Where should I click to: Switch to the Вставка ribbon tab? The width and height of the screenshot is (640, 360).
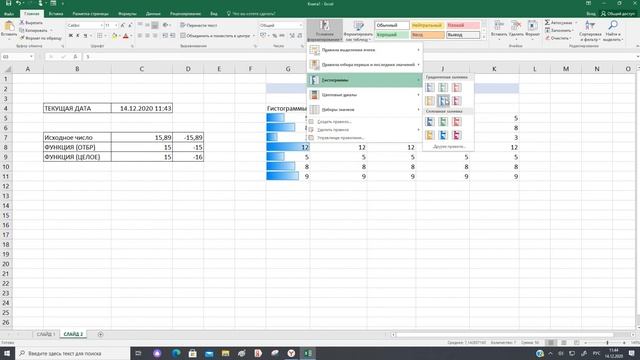click(56, 13)
